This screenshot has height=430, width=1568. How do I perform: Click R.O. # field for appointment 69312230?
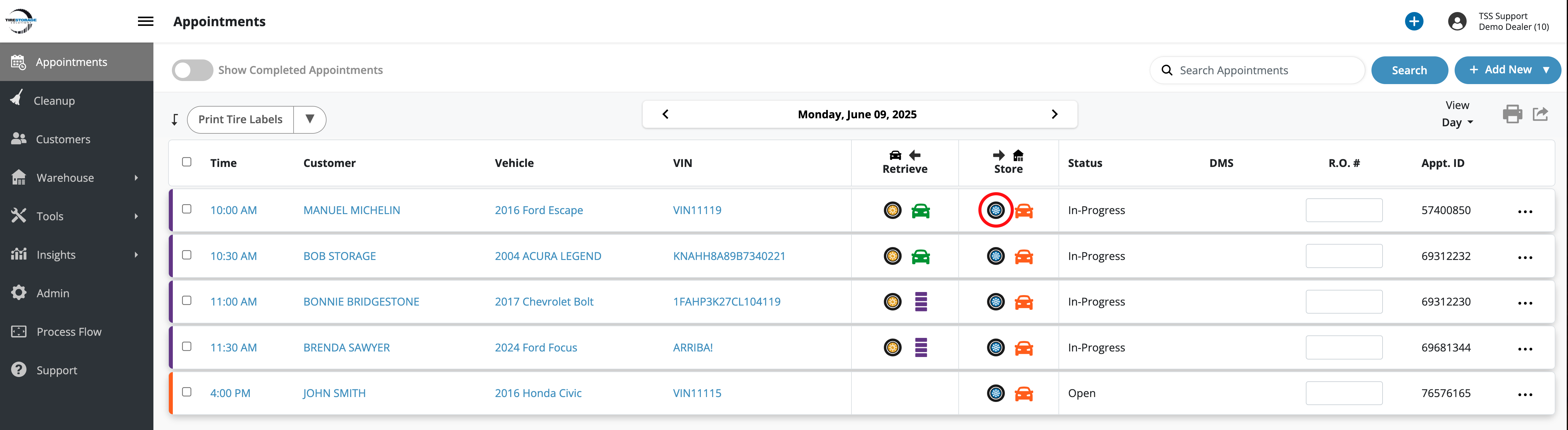pos(1343,302)
